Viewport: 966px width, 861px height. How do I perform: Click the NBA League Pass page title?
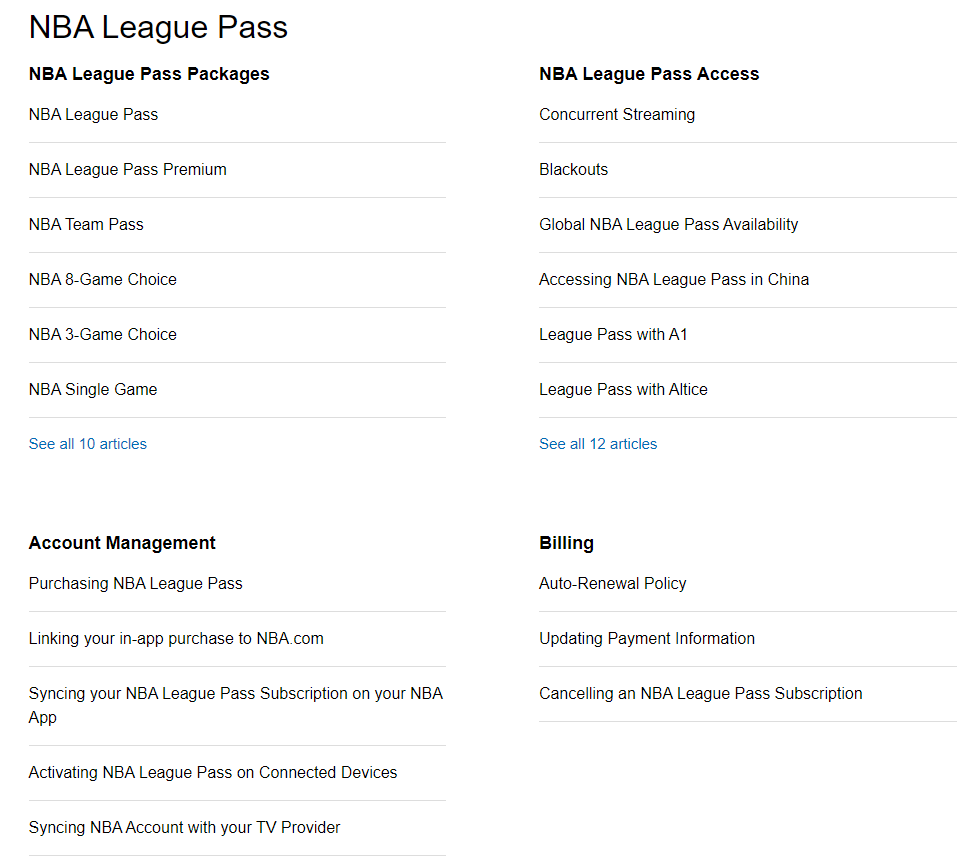coord(158,27)
